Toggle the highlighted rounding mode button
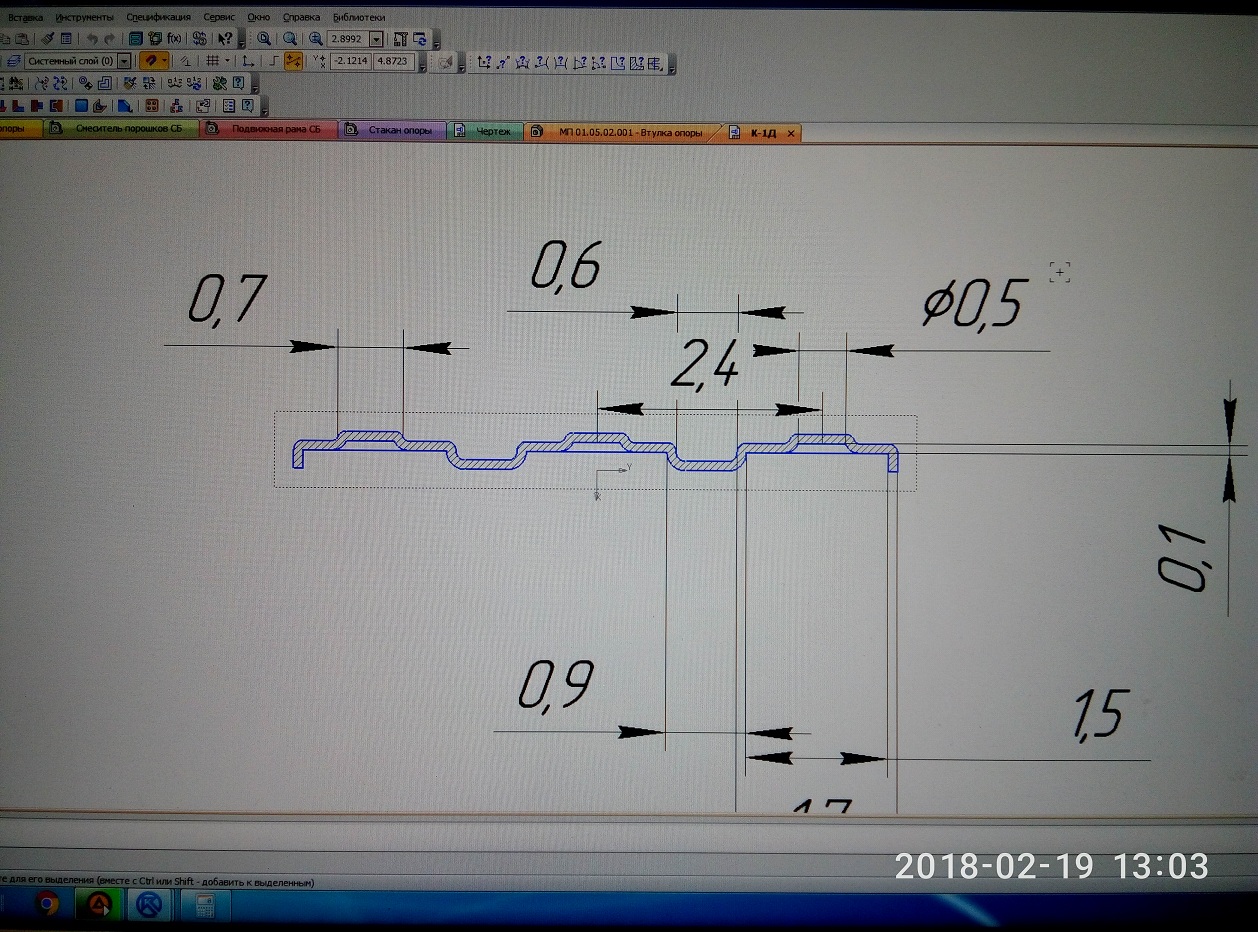Viewport: 1258px width, 932px height. 294,62
